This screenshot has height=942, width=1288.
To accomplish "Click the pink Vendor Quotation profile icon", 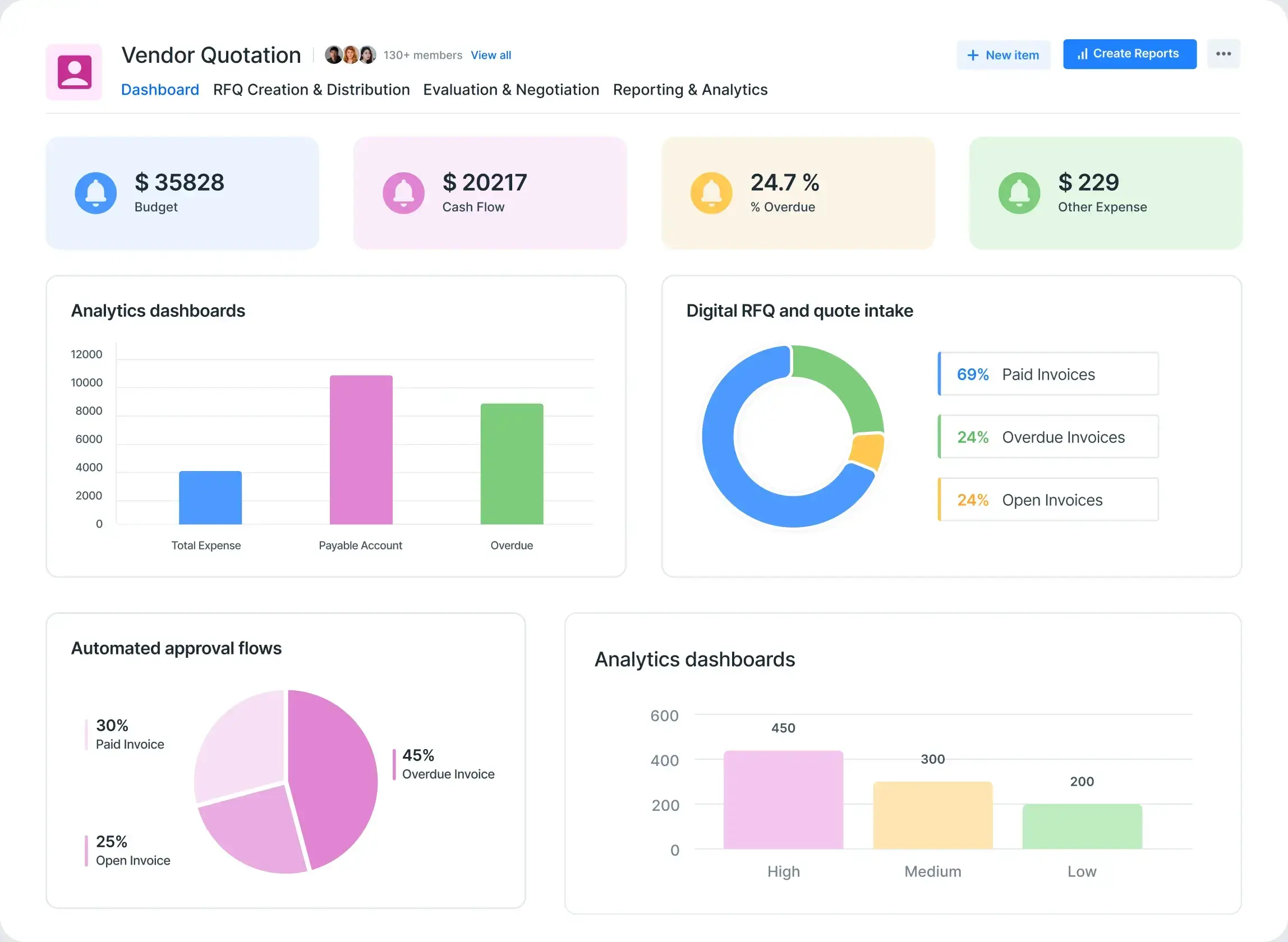I will pos(74,72).
